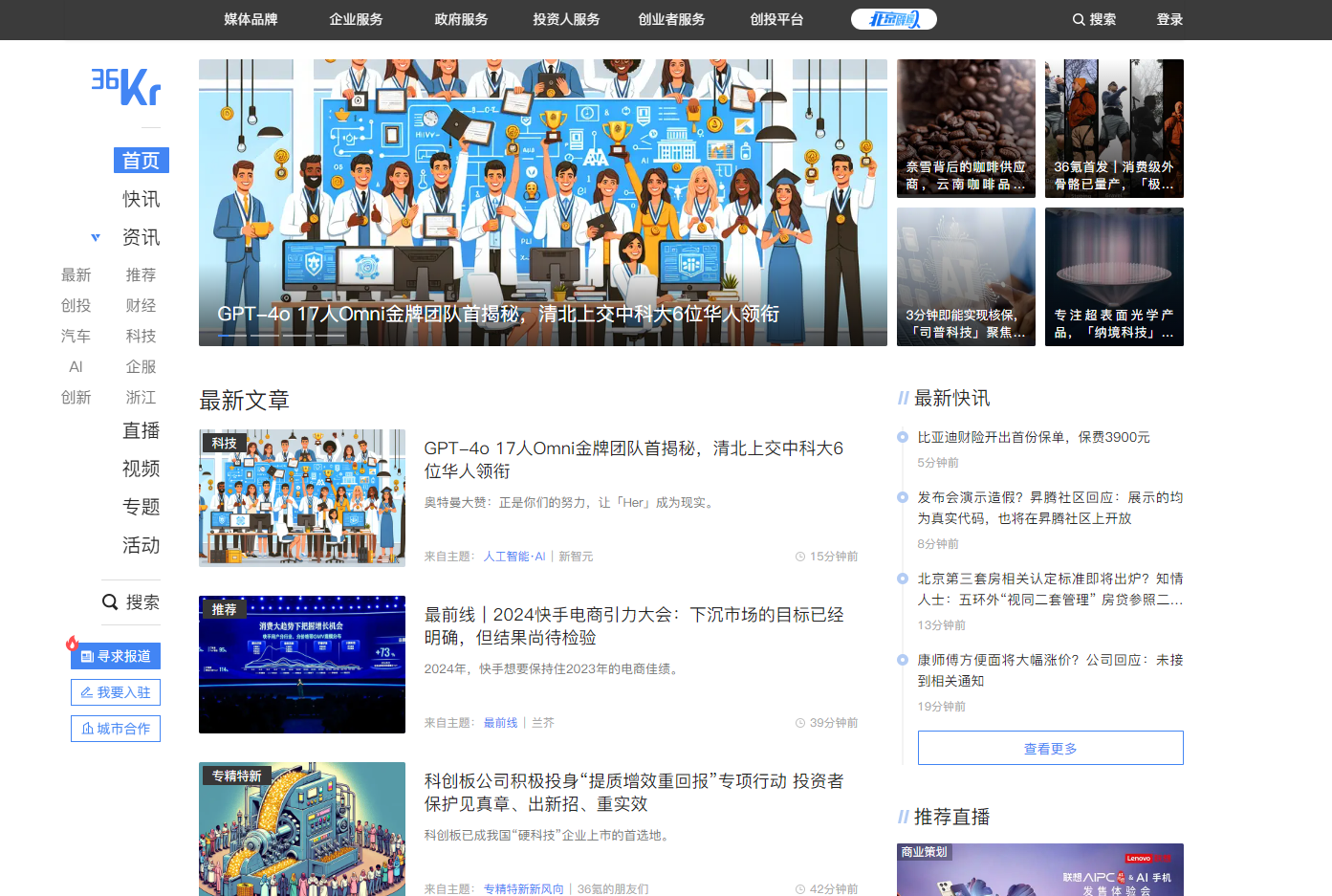The height and width of the screenshot is (896, 1332).
Task: Open 浙江 news subcategory
Action: 141,398
